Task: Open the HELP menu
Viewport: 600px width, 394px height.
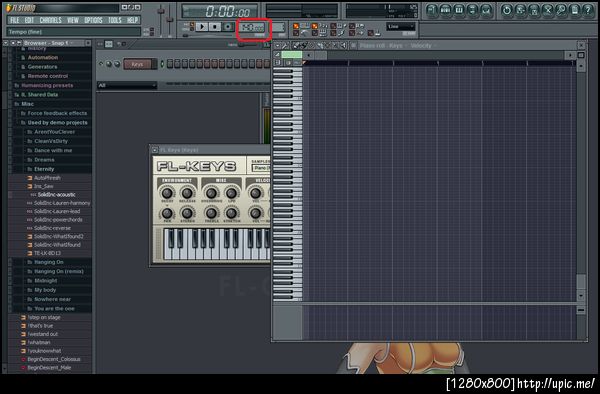Action: click(x=132, y=20)
